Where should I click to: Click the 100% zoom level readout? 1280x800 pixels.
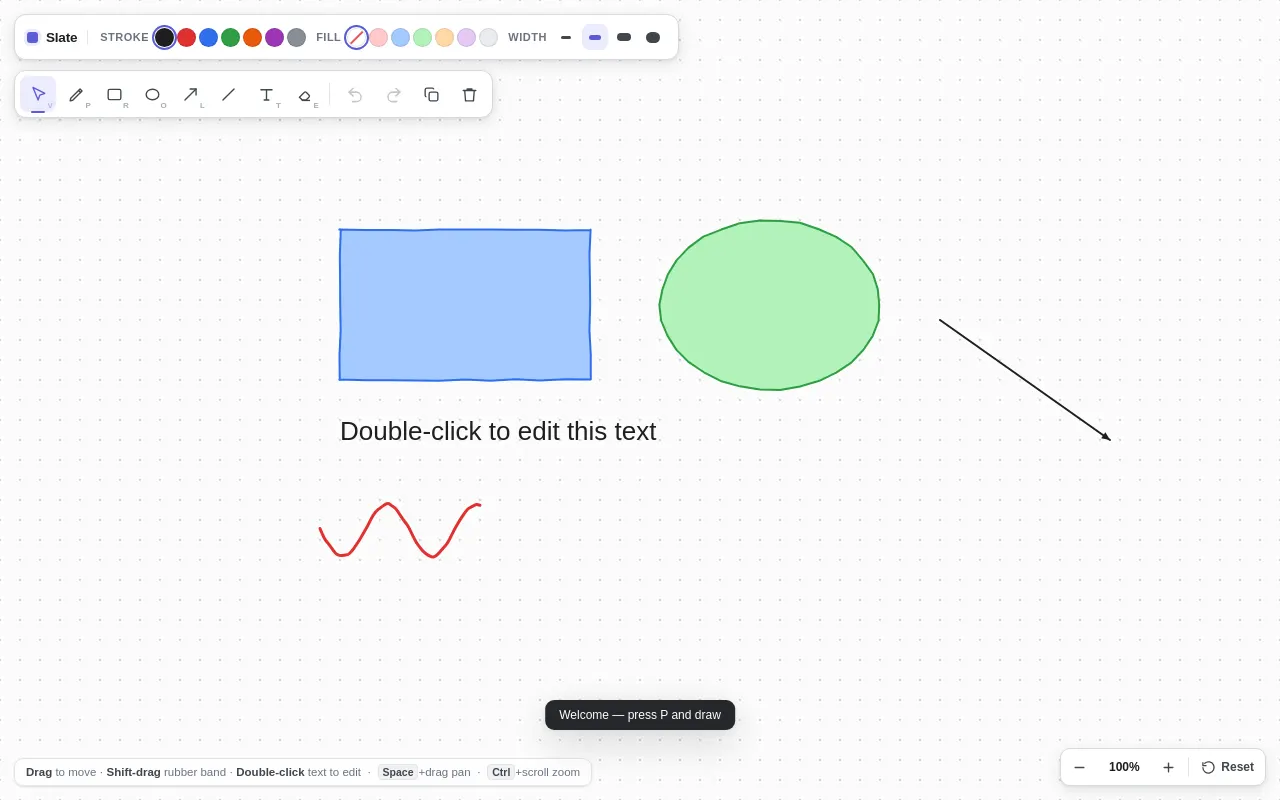(1124, 767)
